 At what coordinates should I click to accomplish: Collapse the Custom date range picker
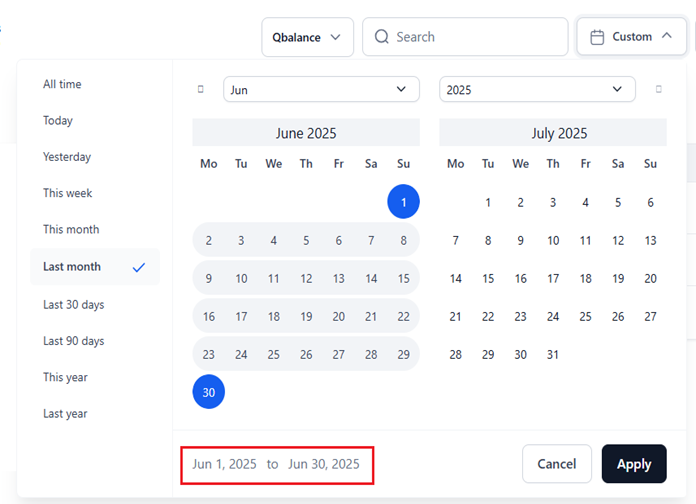(632, 37)
